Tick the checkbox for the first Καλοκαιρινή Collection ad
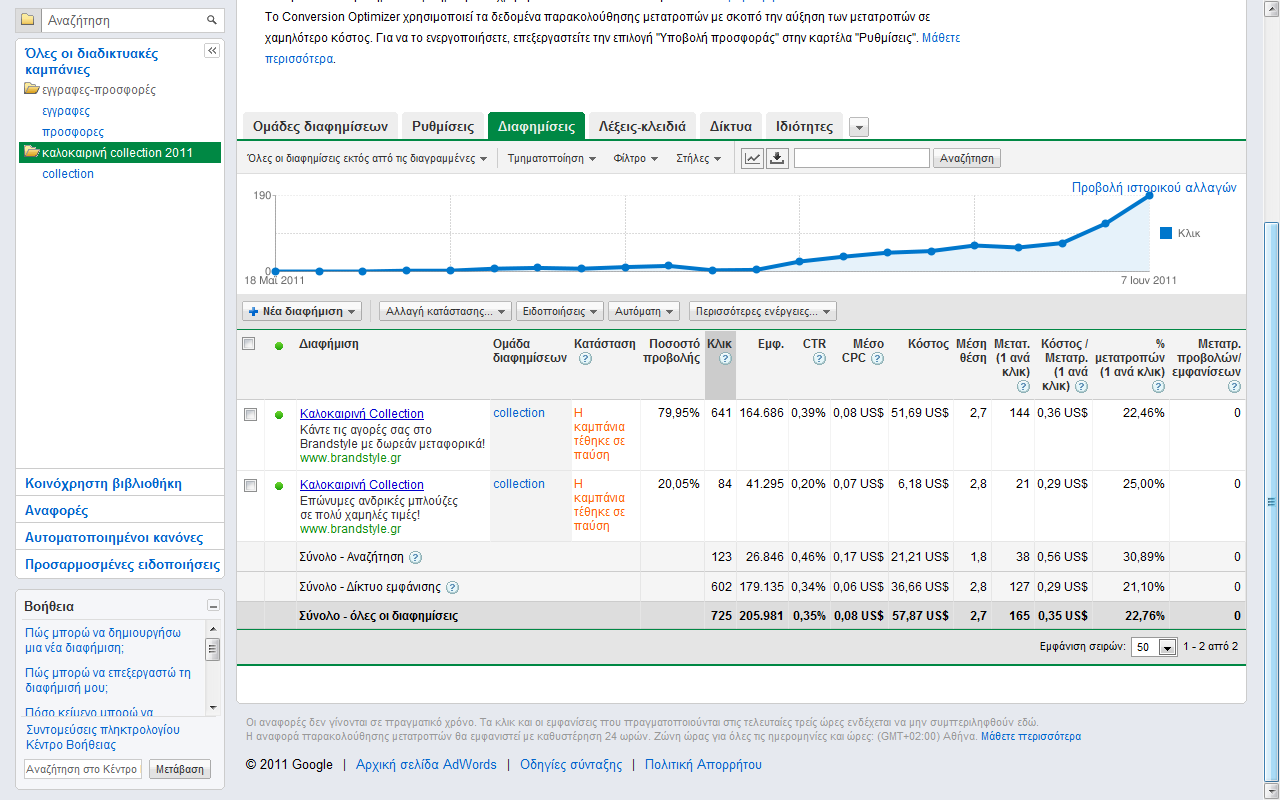Viewport: 1280px width, 800px height. 250,414
